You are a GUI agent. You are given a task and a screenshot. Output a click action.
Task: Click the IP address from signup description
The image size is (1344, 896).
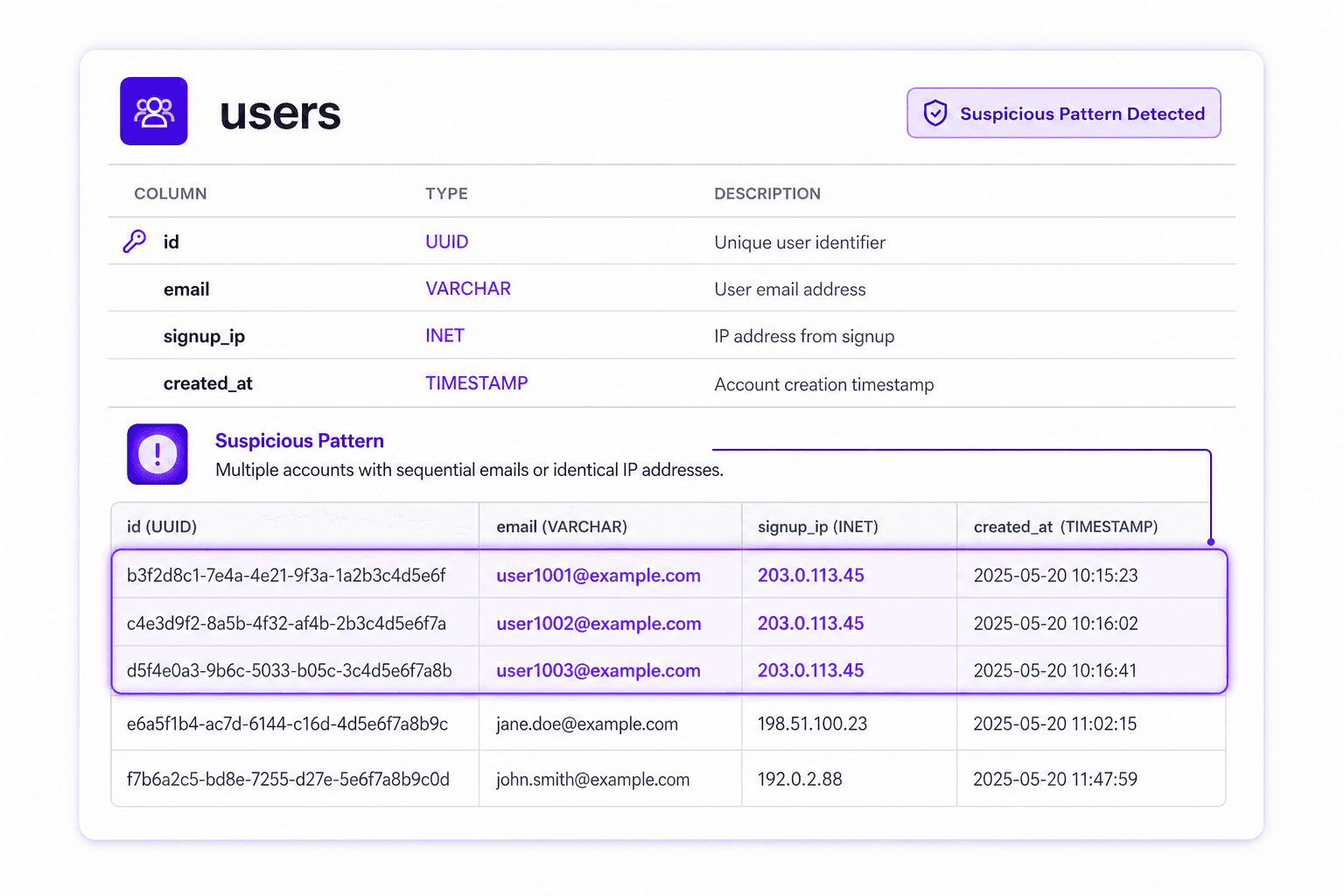pos(804,337)
